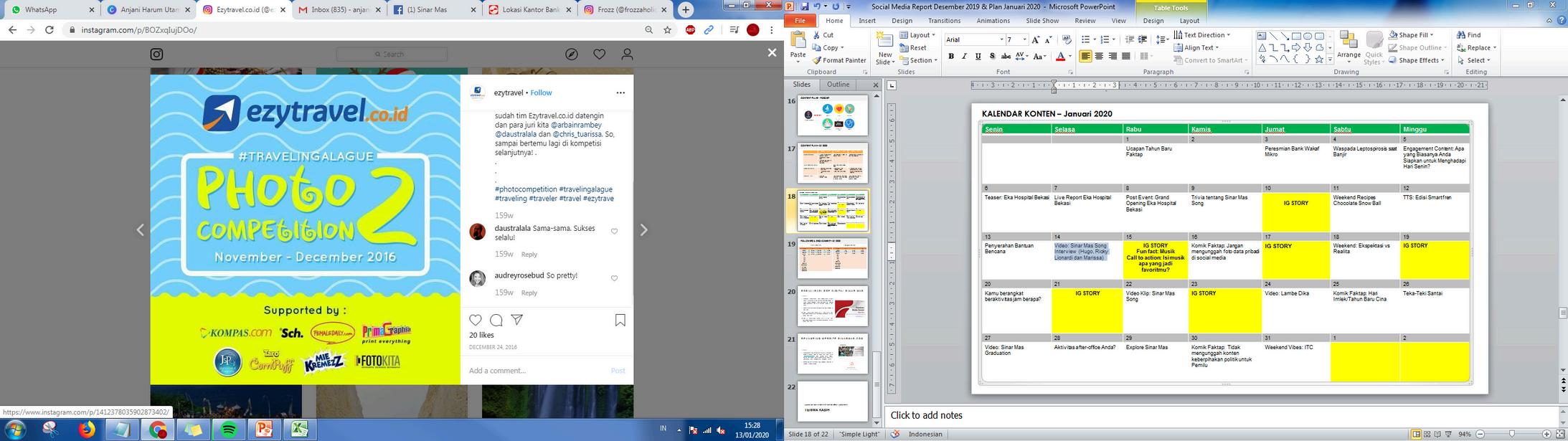
Task: Select Justify alignment button
Action: point(1126,56)
